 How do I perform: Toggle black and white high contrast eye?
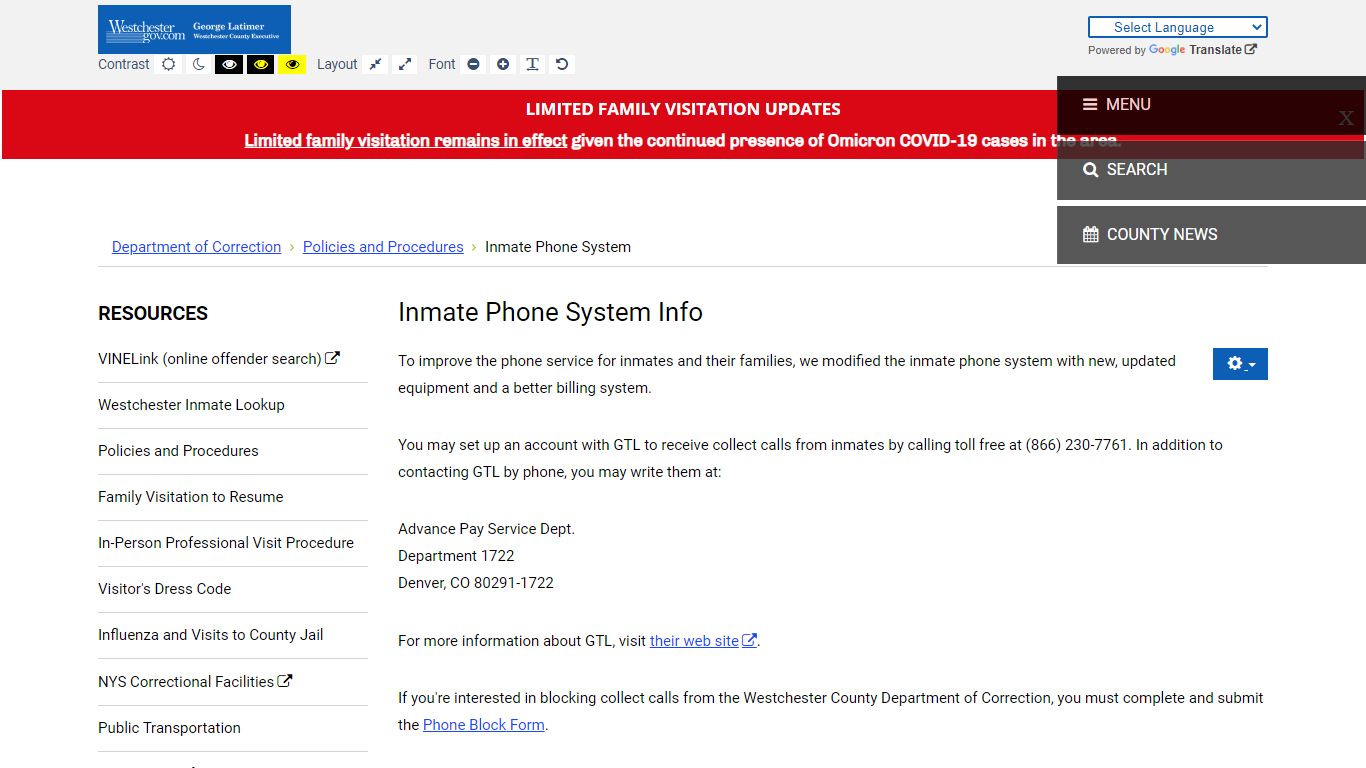pos(229,64)
